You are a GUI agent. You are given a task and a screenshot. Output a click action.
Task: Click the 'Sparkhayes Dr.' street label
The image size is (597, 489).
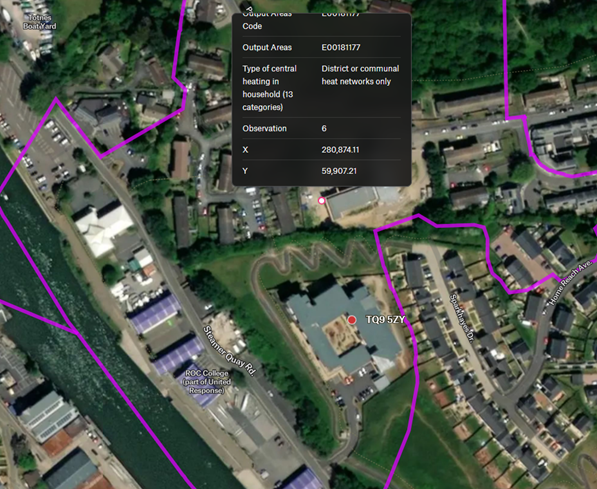coord(461,318)
